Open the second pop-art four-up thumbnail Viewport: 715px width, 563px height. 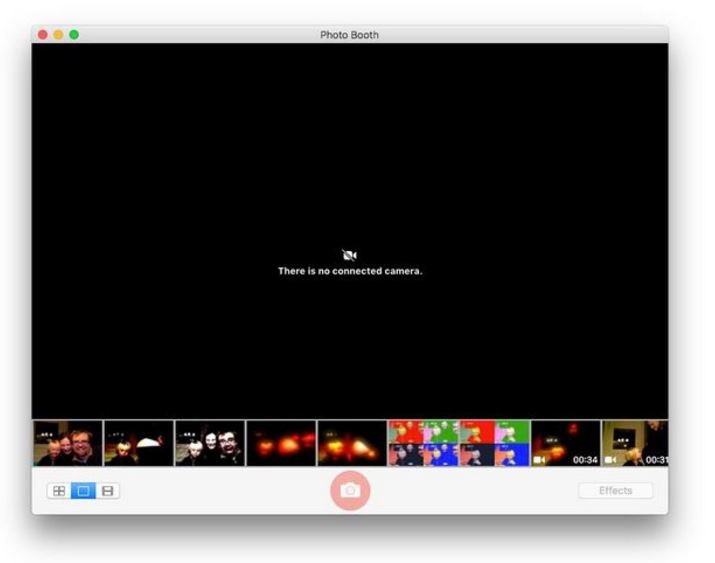tap(495, 443)
